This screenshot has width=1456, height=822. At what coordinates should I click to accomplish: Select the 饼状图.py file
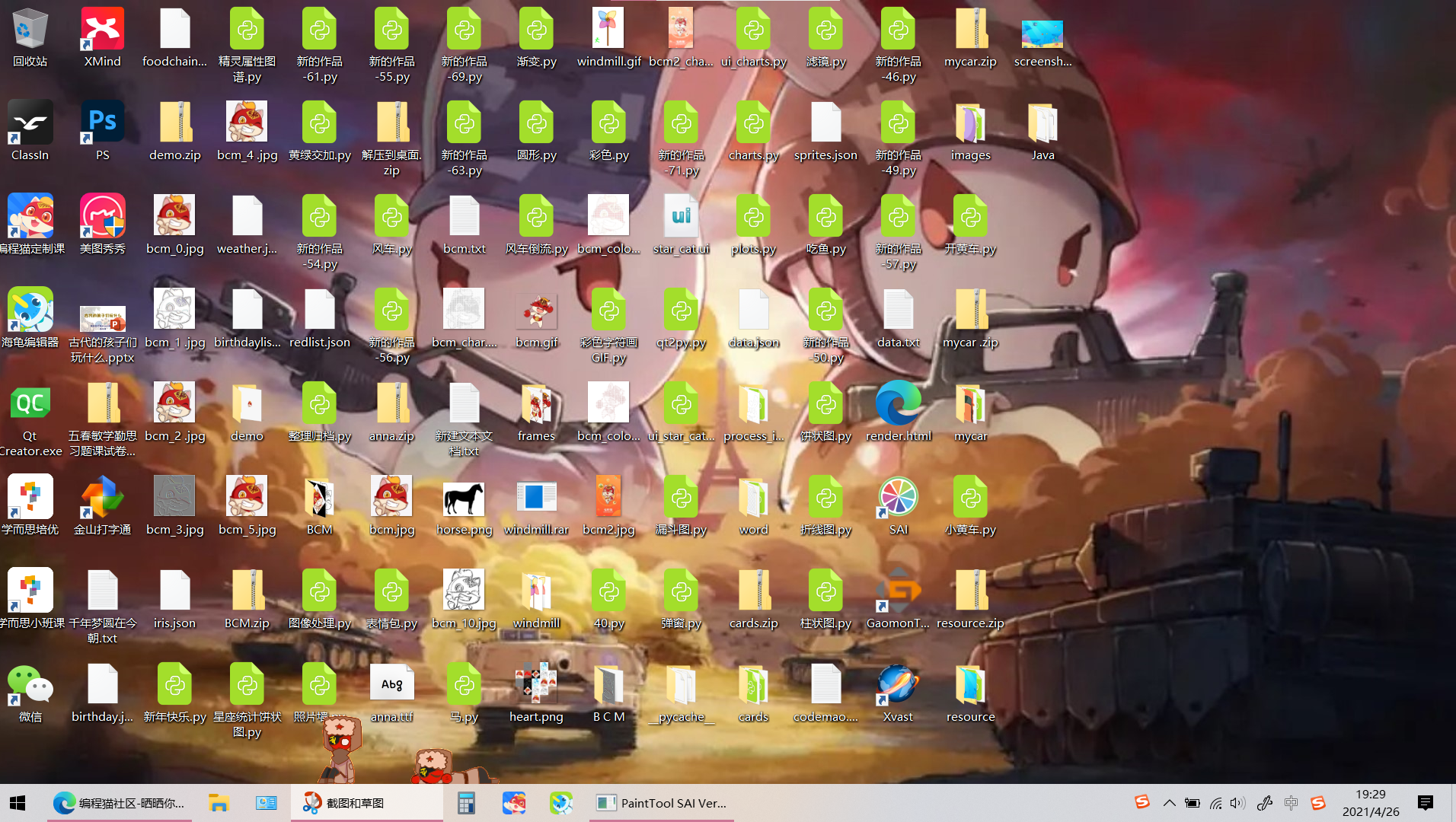click(826, 411)
